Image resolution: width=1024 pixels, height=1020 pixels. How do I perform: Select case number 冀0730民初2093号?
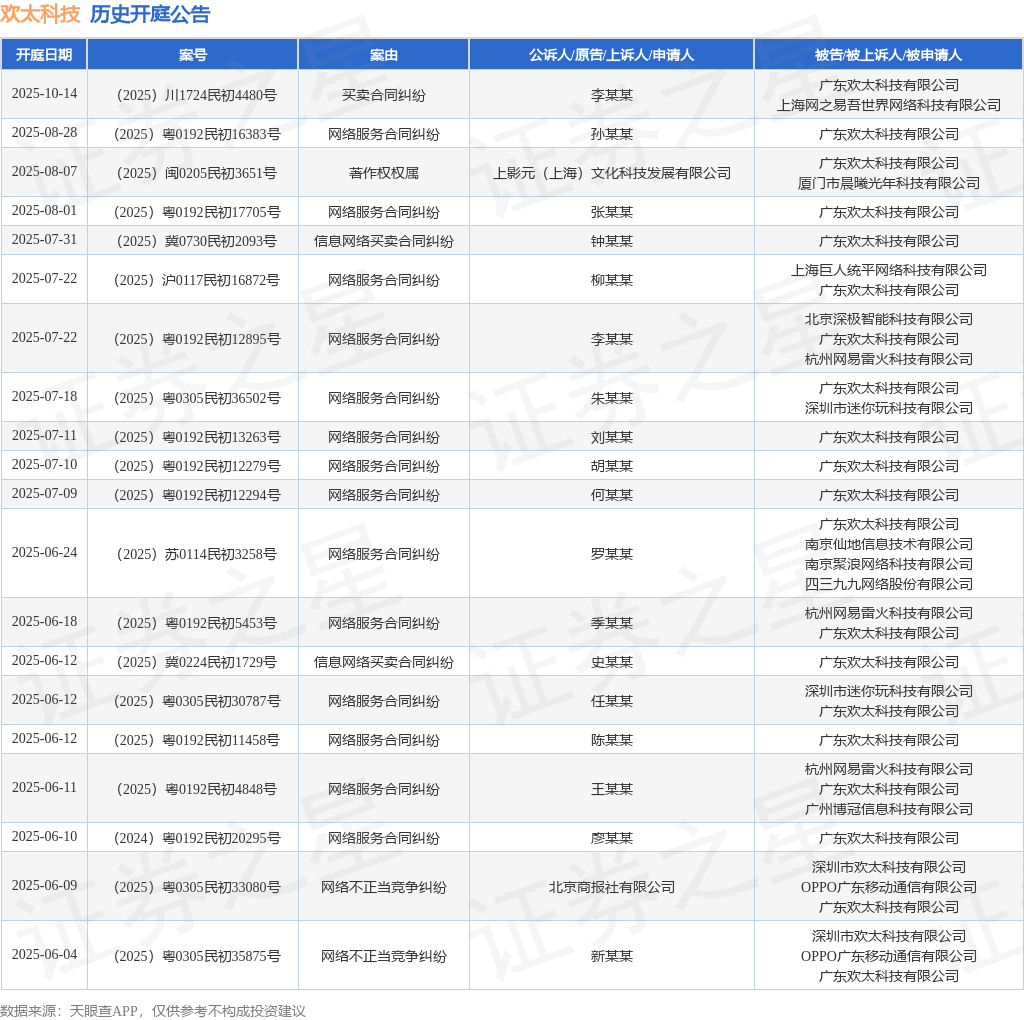coord(197,242)
